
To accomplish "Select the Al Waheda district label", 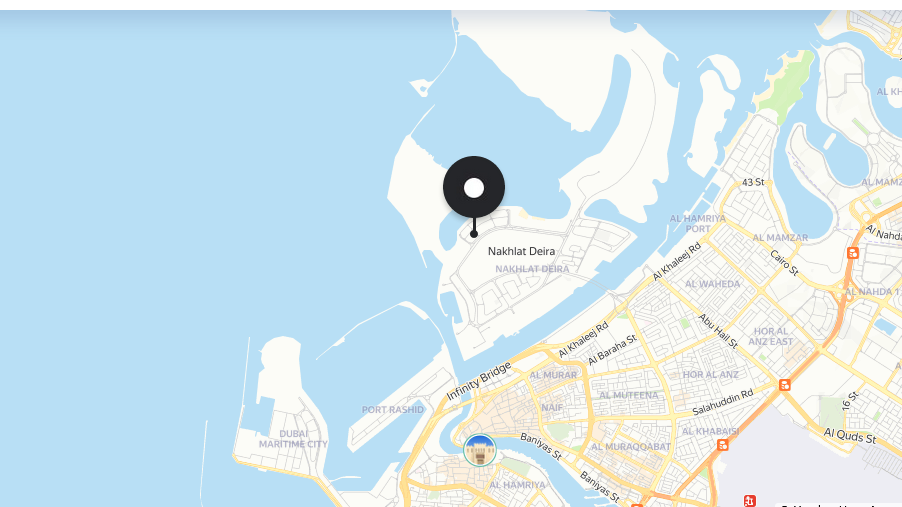I will click(x=712, y=284).
